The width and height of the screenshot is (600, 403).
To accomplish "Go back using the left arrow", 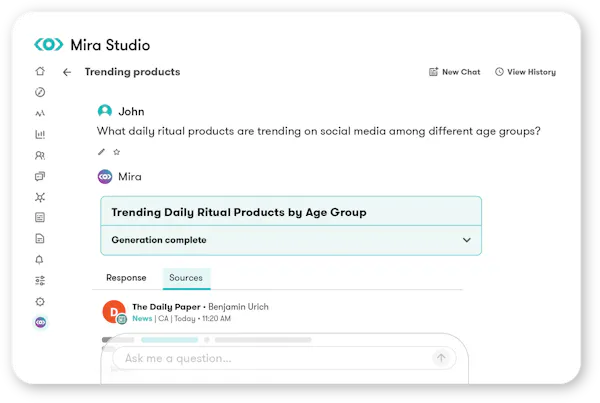I will tap(67, 72).
